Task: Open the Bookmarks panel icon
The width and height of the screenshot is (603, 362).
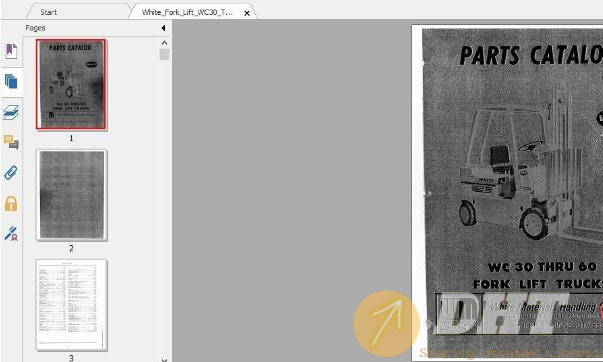Action: coord(11,52)
